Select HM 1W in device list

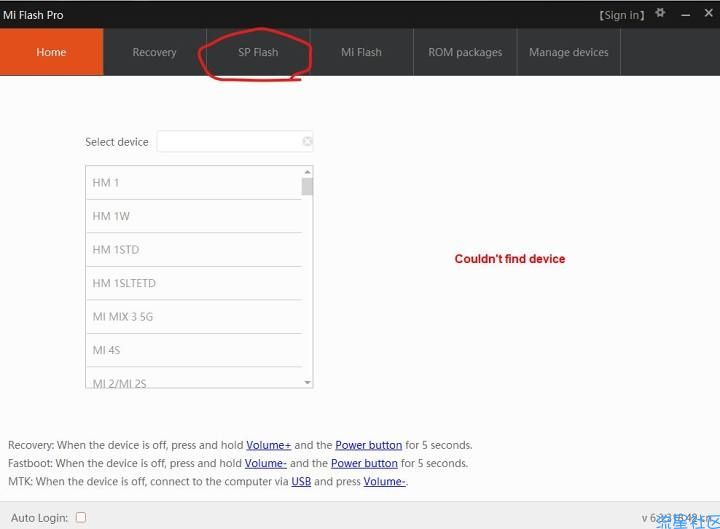[x=194, y=216]
